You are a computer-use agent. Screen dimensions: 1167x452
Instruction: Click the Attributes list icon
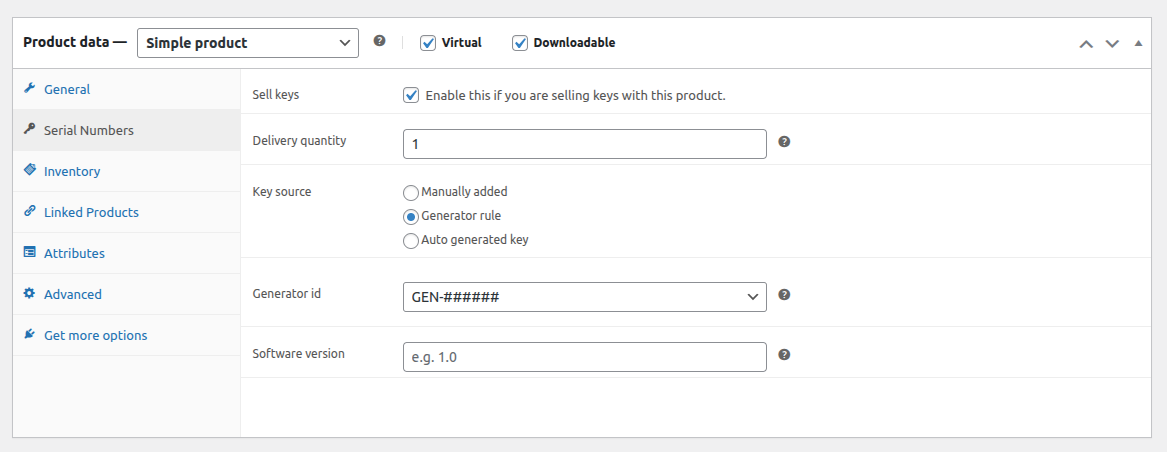tap(30, 252)
